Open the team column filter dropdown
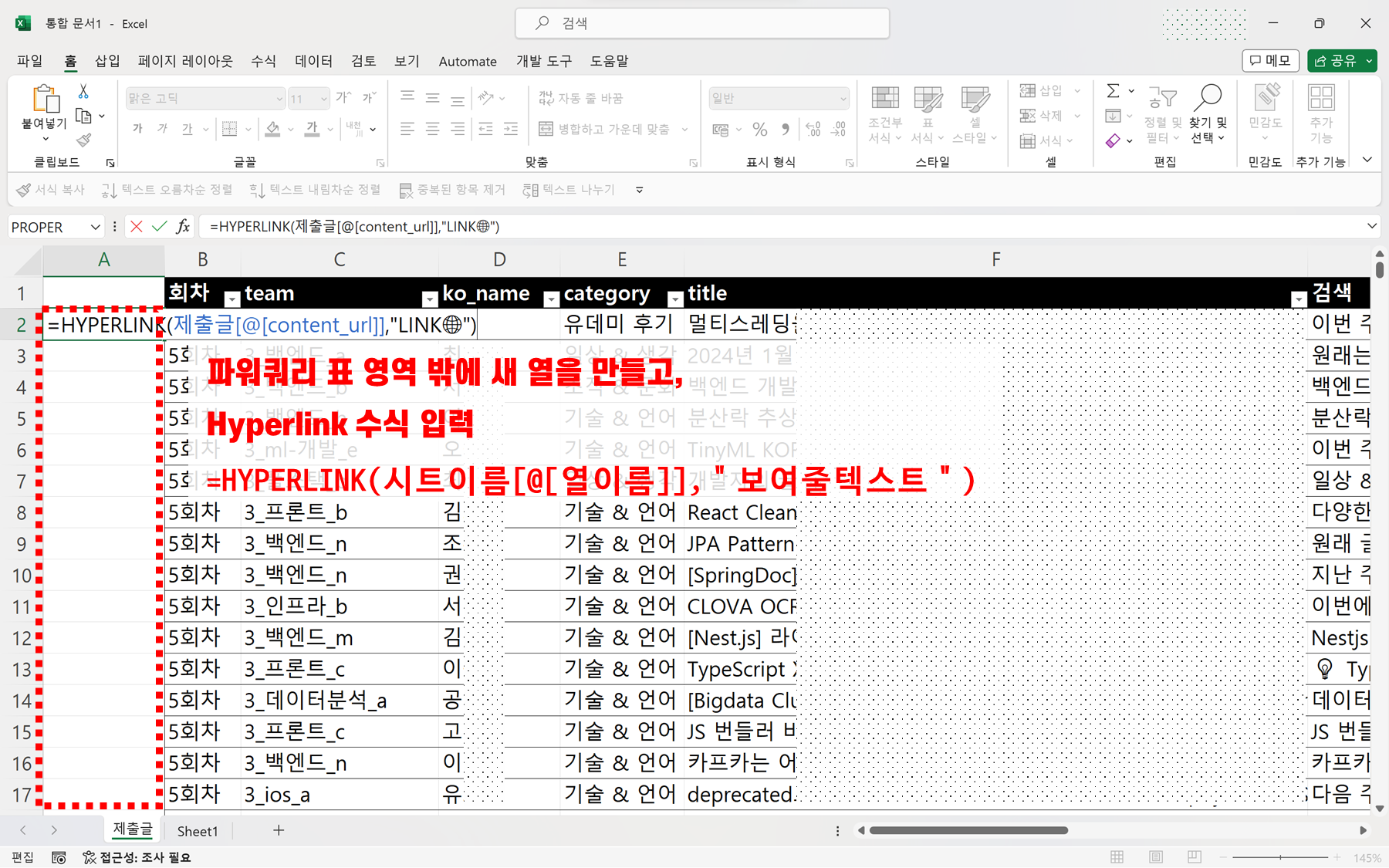 pos(430,299)
